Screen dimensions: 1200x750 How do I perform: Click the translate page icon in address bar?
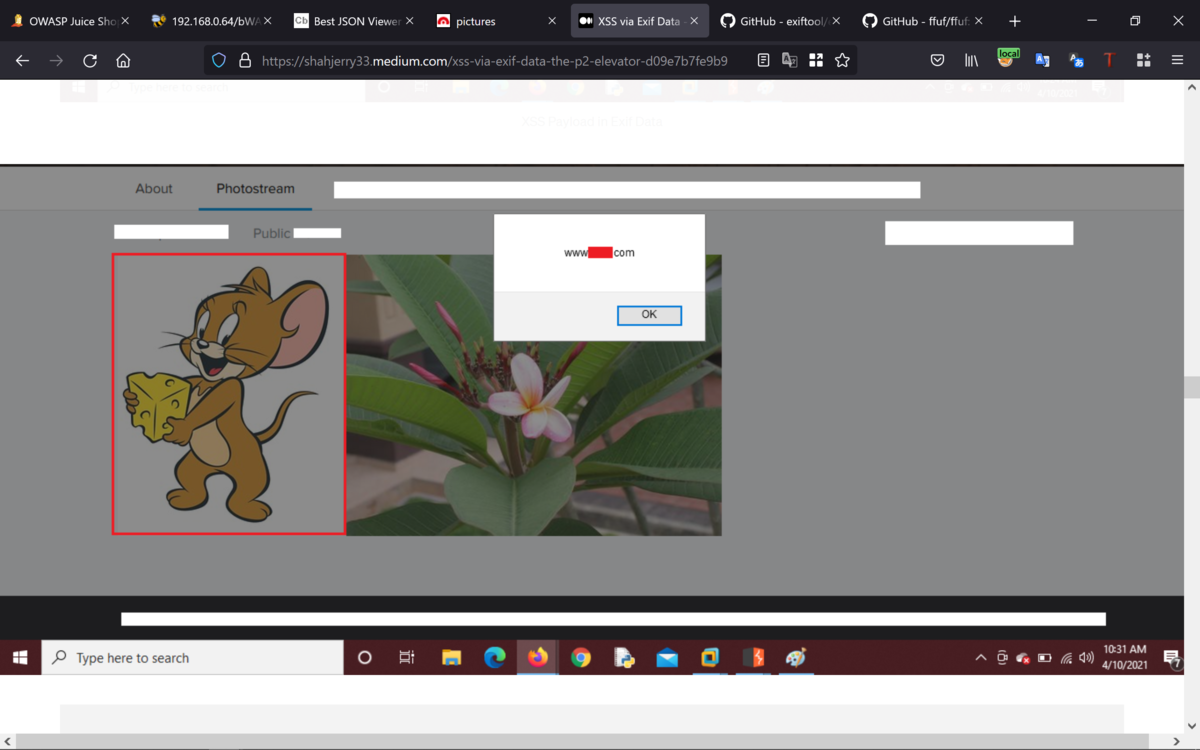pyautogui.click(x=789, y=60)
